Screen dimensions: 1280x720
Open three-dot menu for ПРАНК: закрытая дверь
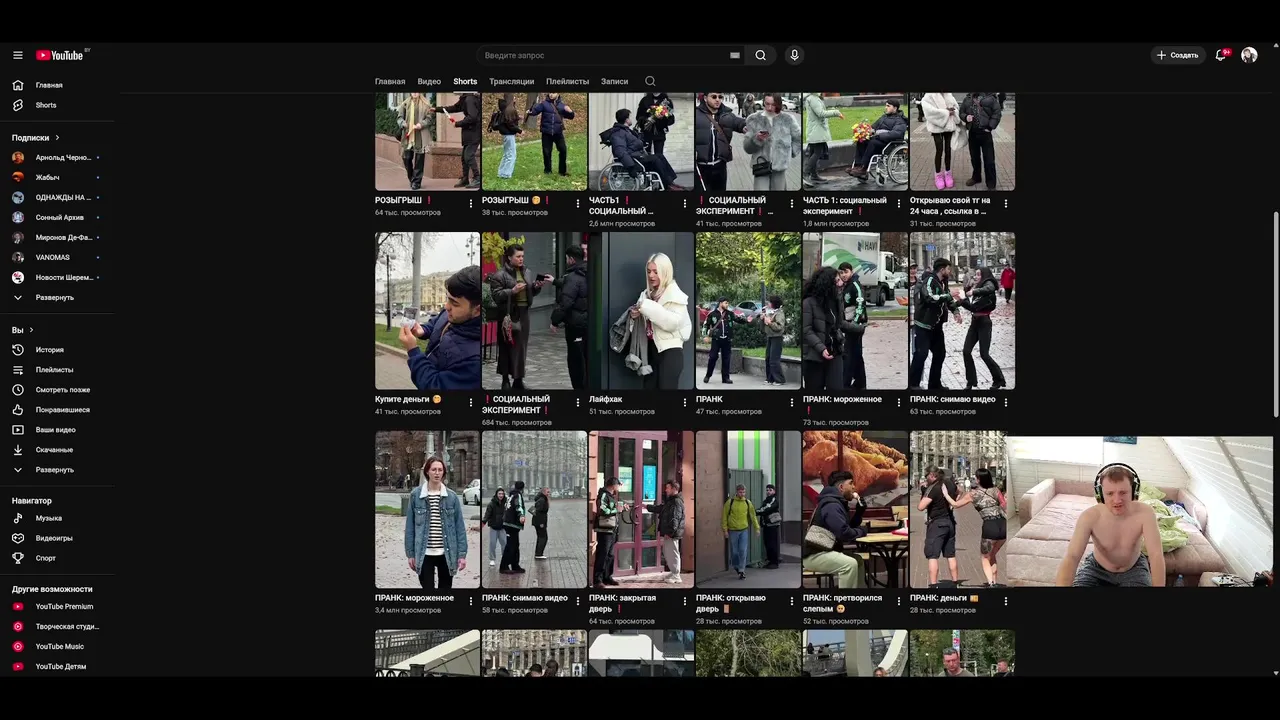[x=685, y=601]
